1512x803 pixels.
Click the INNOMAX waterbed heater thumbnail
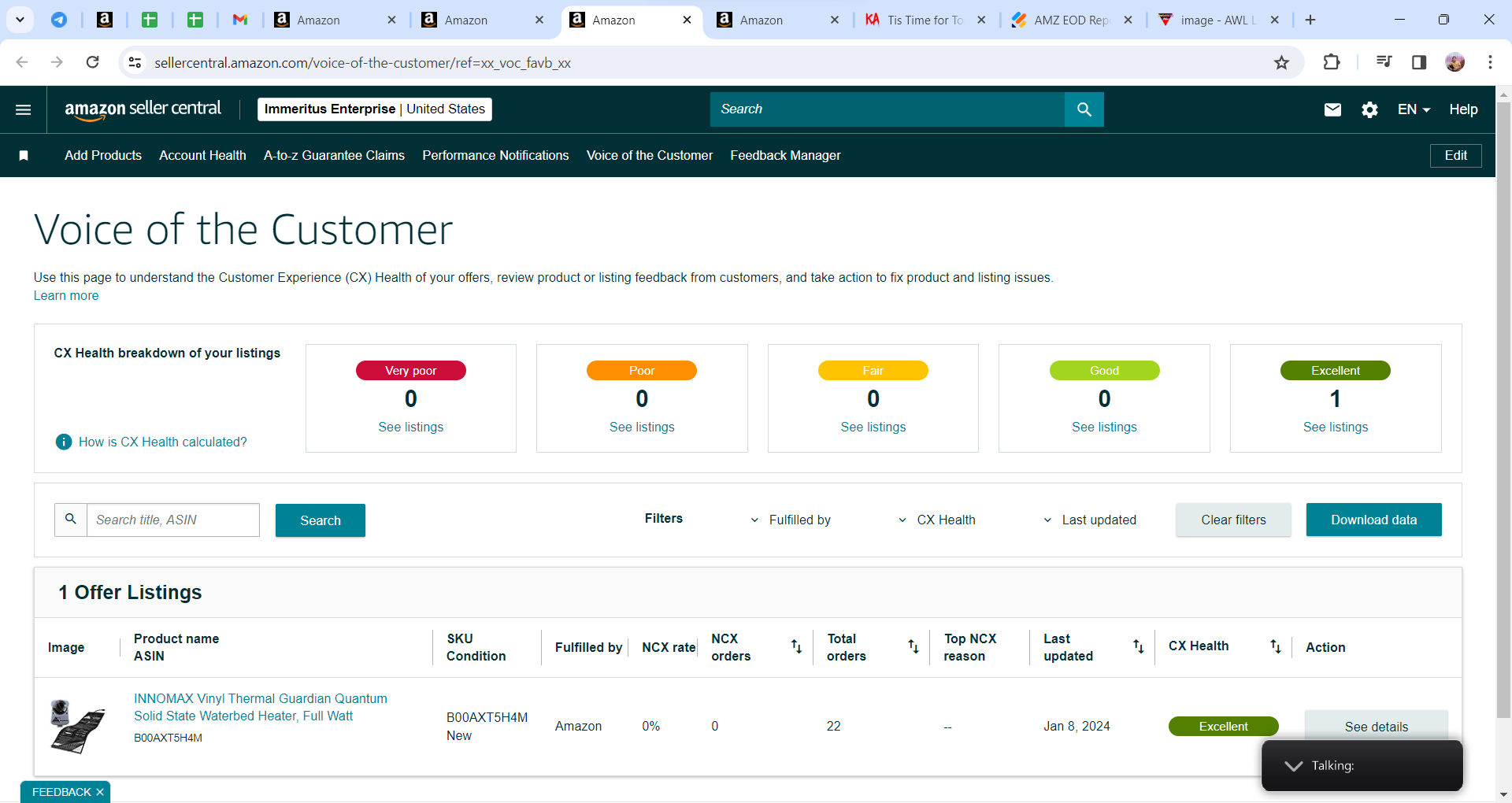tap(77, 727)
